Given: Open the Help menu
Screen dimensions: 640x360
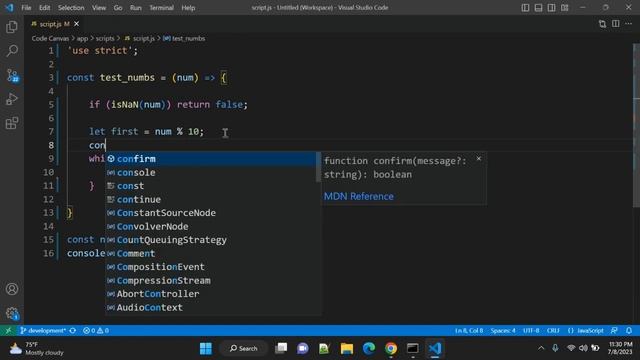Looking at the screenshot, I should (188, 8).
